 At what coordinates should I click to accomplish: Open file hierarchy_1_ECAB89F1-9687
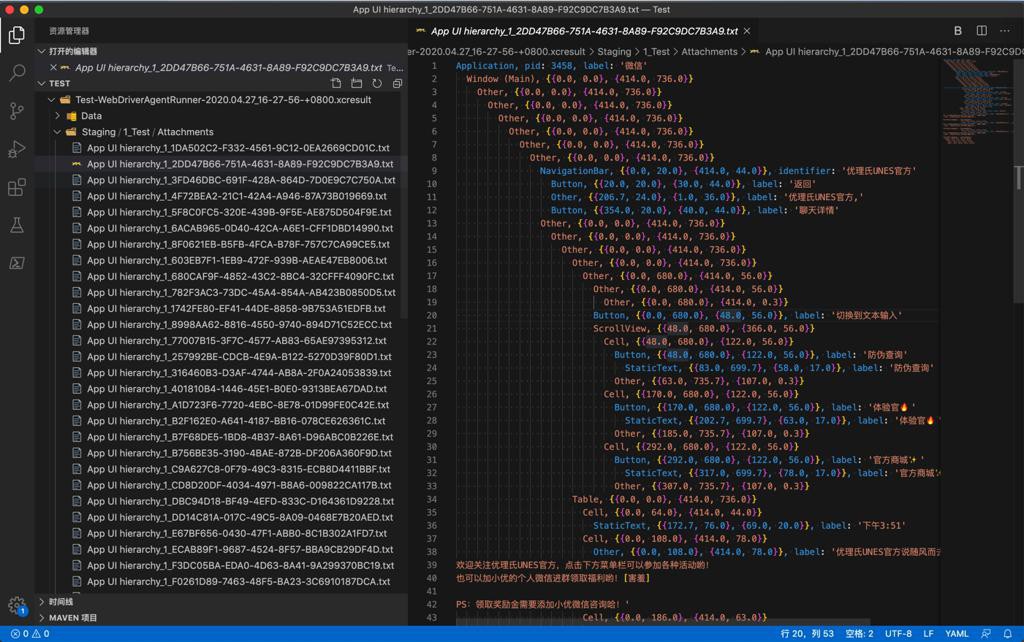[240, 549]
